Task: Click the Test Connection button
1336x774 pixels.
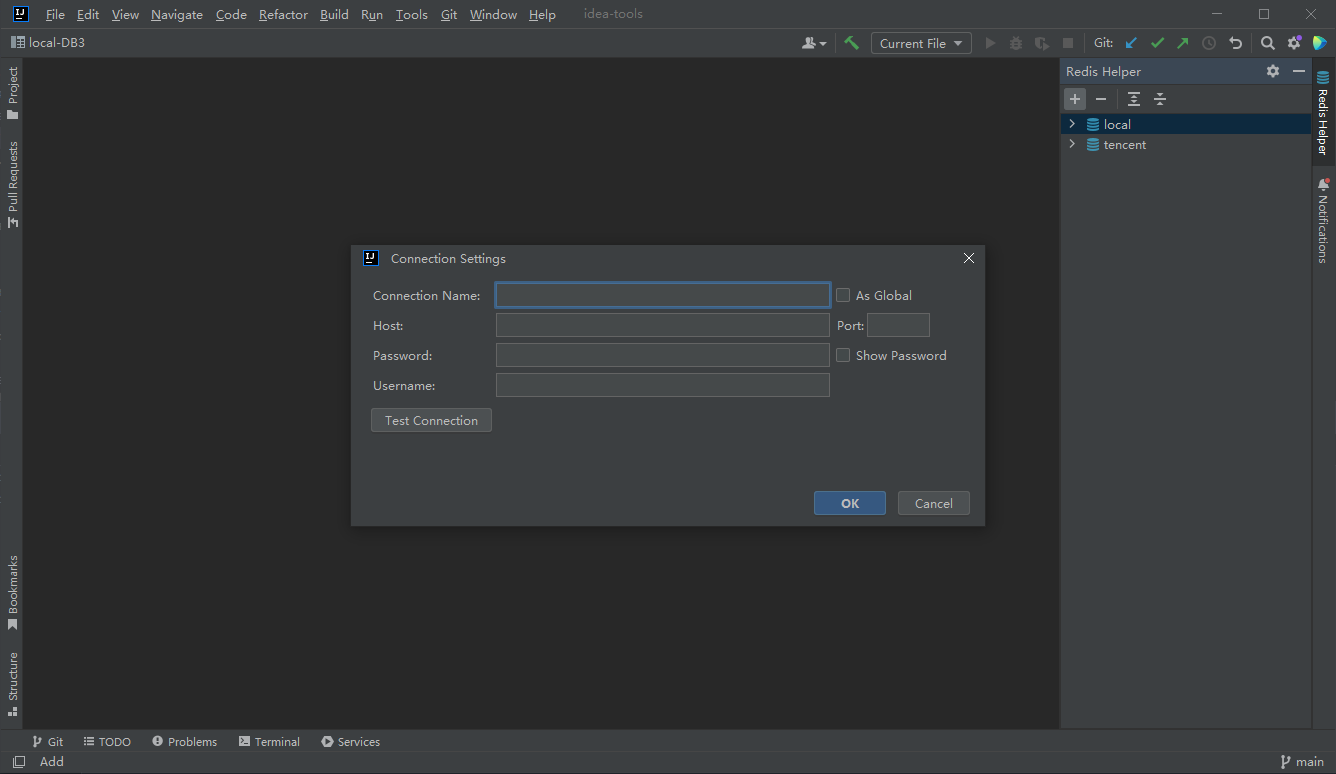Action: click(431, 420)
